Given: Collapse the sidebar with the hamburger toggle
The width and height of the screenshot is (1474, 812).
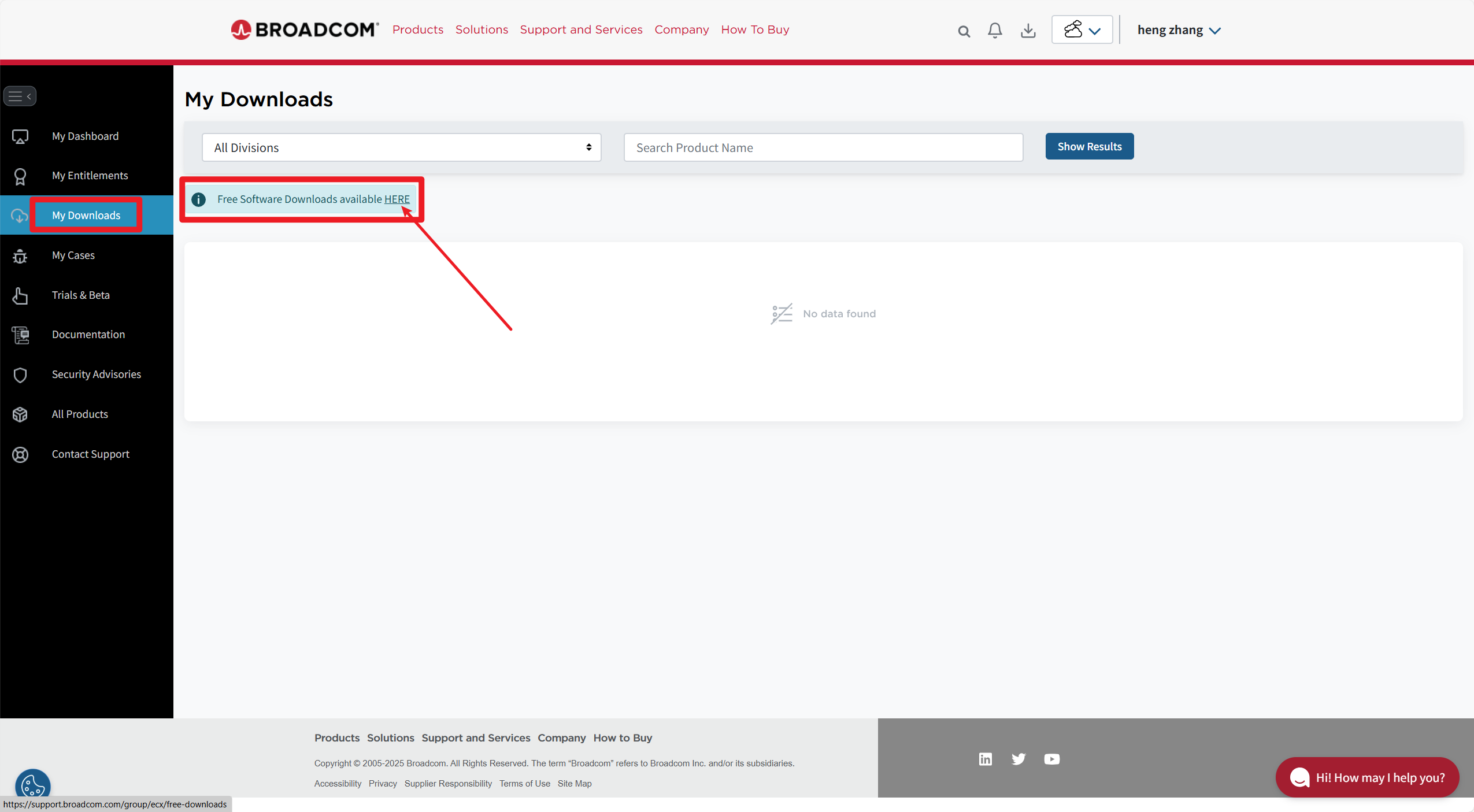Looking at the screenshot, I should tap(20, 96).
